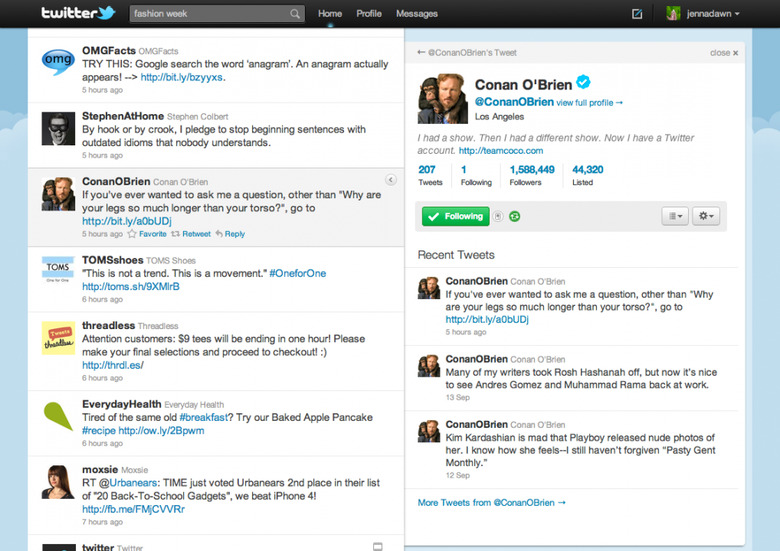This screenshot has height=551, width=780.
Task: Open the jennadawn account dropdown
Action: [704, 14]
